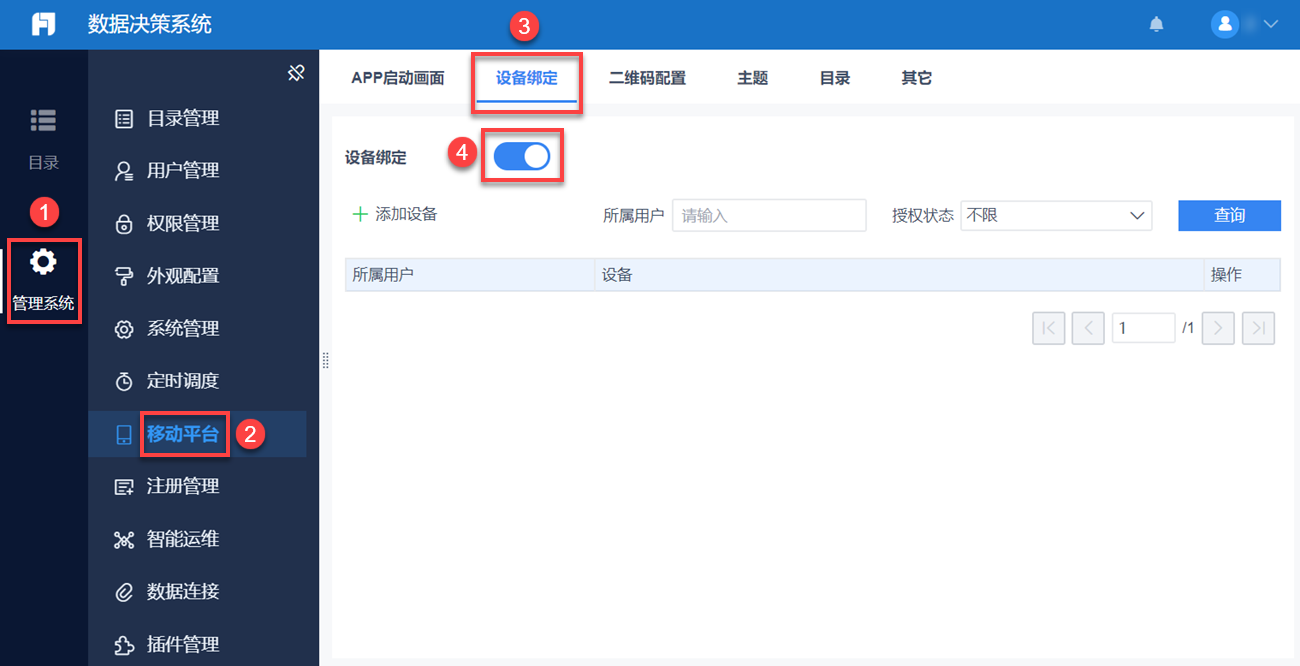Click the 目录管理 icon
This screenshot has width=1300, height=666.
[x=124, y=119]
